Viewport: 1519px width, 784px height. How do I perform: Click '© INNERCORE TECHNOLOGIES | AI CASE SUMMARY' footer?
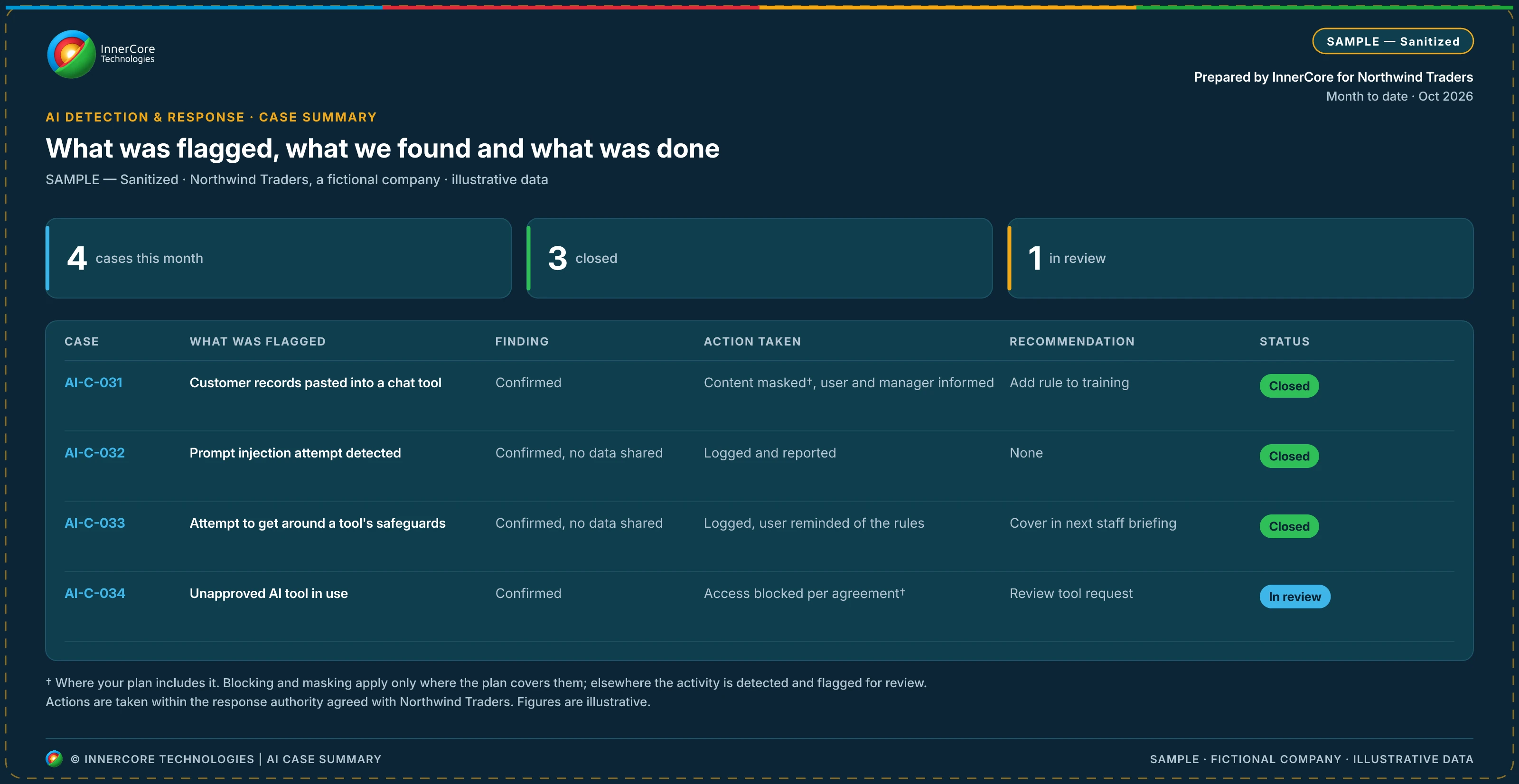click(x=226, y=759)
